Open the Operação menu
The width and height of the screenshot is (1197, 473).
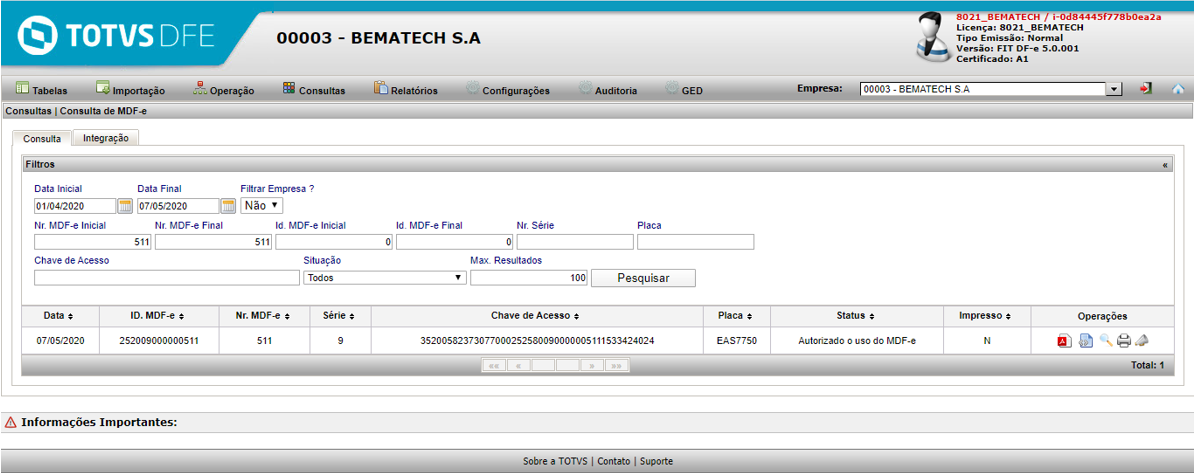tap(224, 90)
